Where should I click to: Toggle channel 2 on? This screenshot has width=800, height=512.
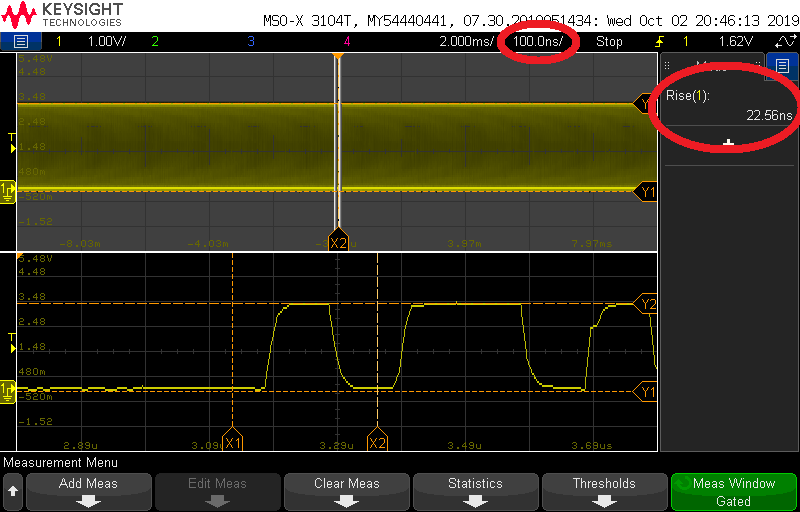(154, 42)
